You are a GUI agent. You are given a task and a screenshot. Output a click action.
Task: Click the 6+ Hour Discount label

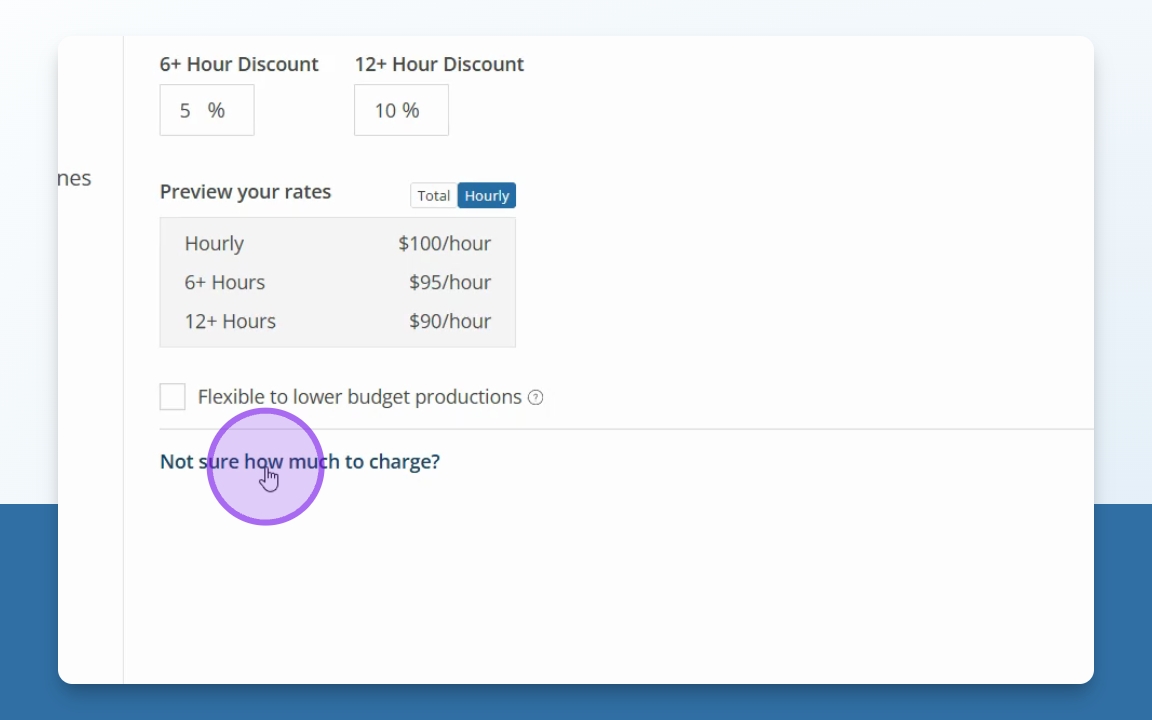pyautogui.click(x=239, y=64)
